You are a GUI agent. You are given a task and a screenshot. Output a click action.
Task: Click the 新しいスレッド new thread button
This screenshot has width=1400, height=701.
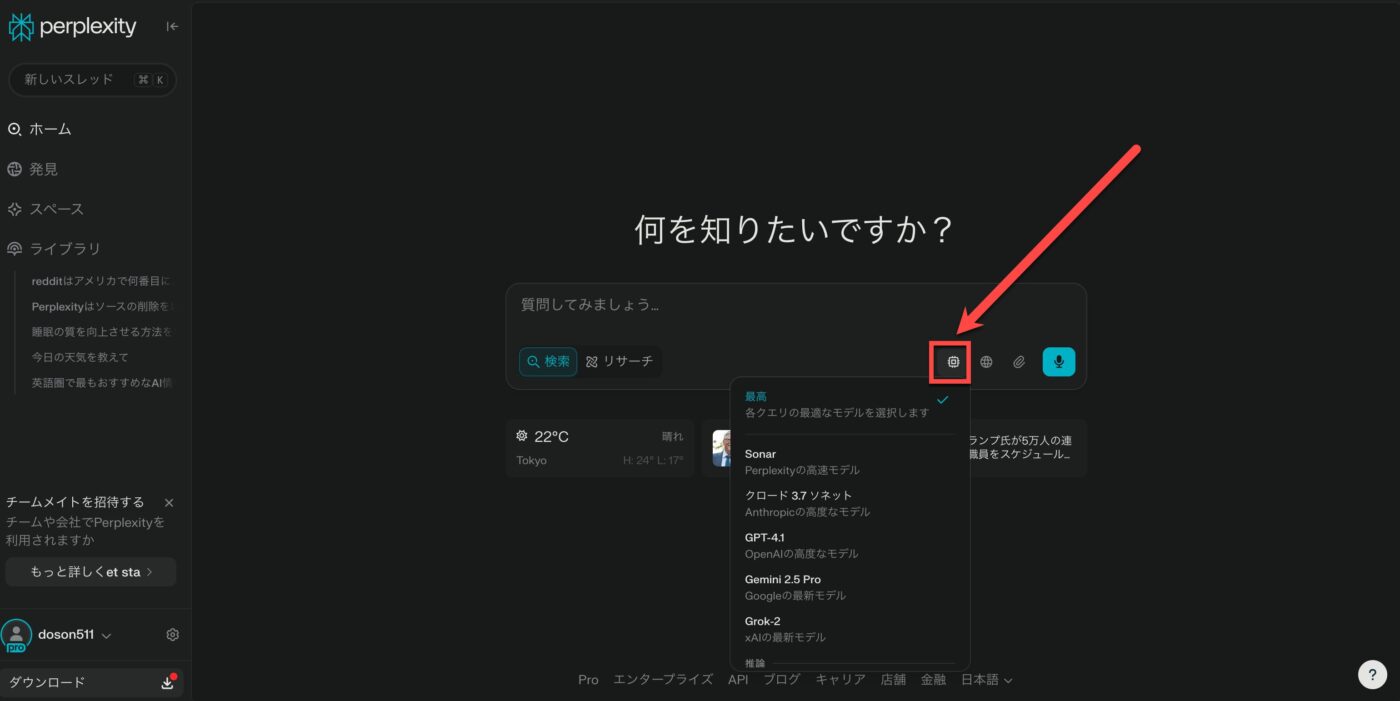click(x=92, y=80)
